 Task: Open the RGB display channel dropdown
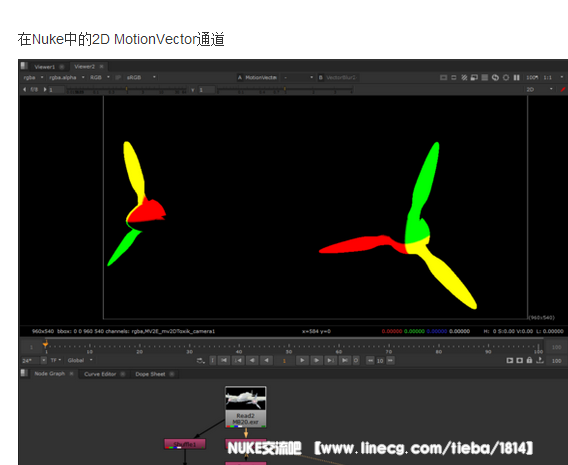tap(100, 78)
